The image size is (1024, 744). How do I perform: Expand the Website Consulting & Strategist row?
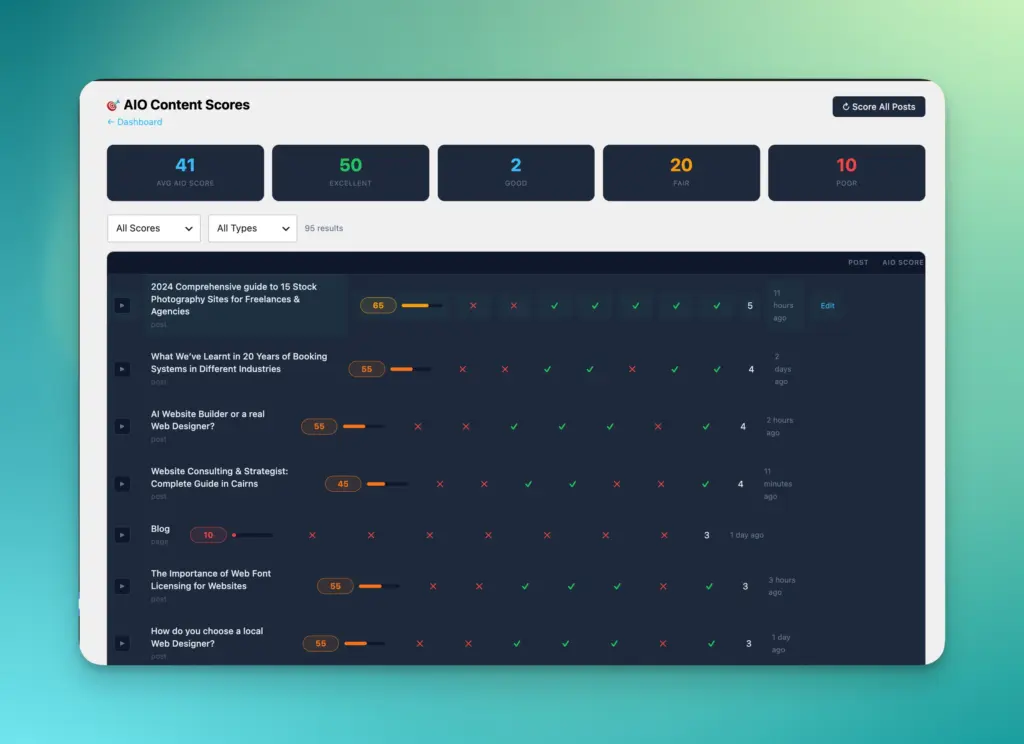click(122, 484)
